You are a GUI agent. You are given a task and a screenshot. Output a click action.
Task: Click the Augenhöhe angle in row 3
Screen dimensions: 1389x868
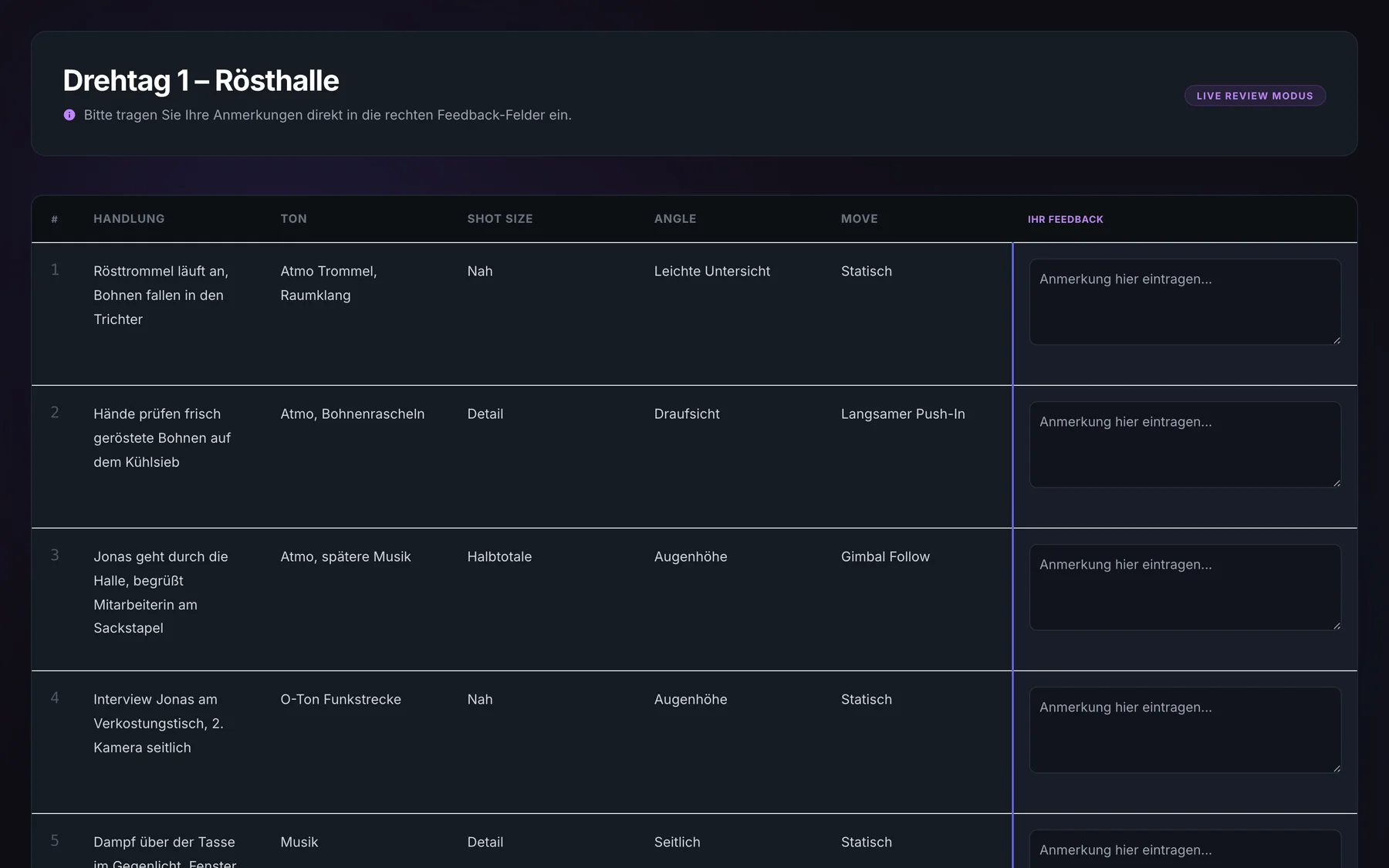691,556
